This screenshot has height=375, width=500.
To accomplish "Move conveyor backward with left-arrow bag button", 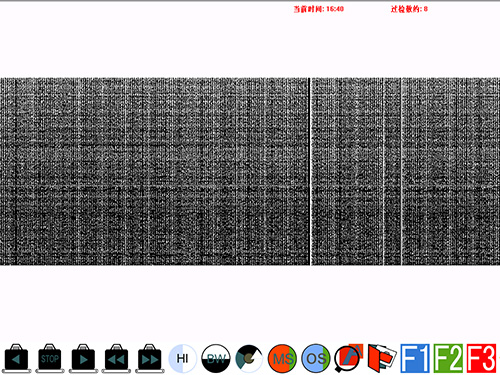I will click(x=16, y=358).
